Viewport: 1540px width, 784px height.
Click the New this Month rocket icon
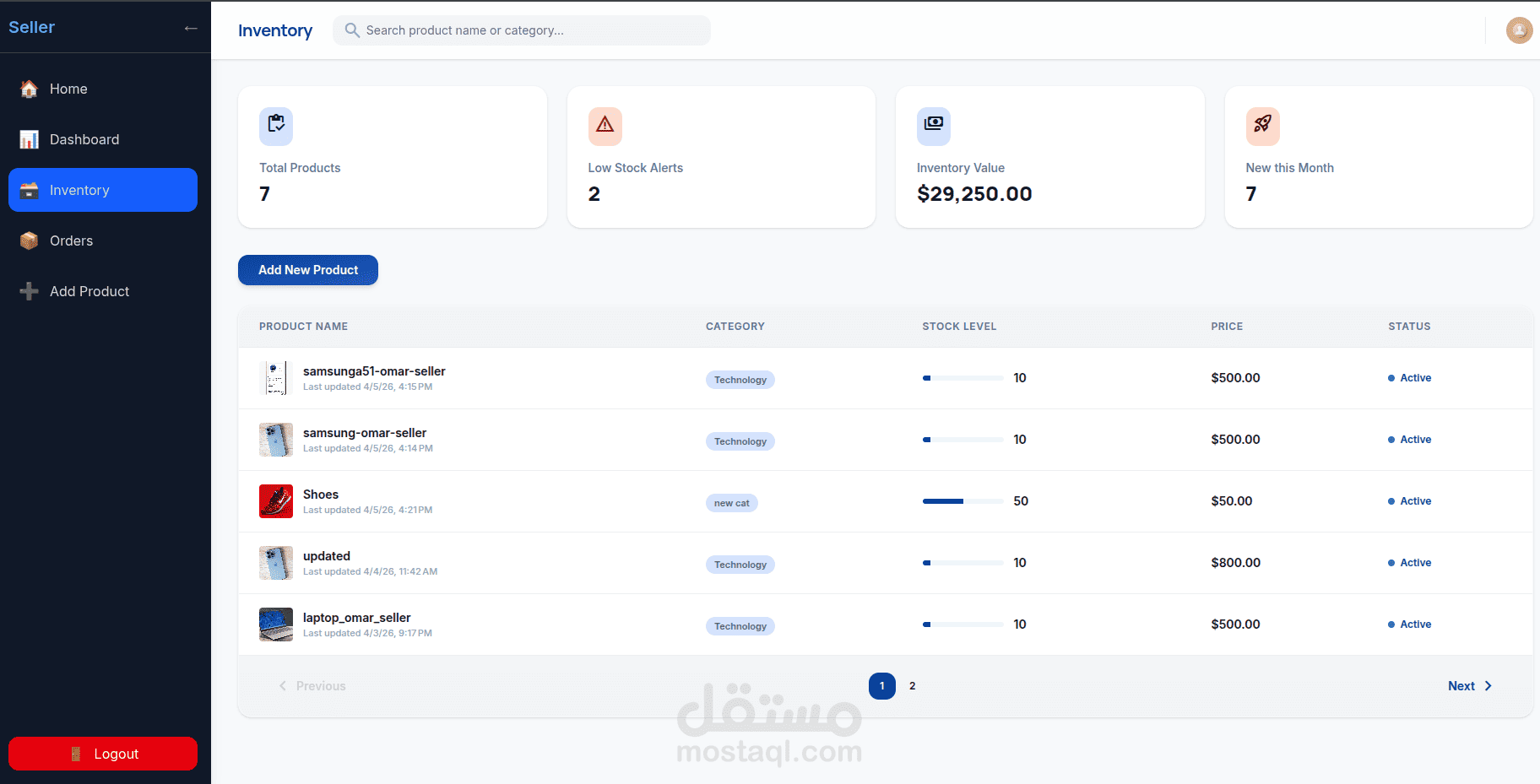[1262, 126]
